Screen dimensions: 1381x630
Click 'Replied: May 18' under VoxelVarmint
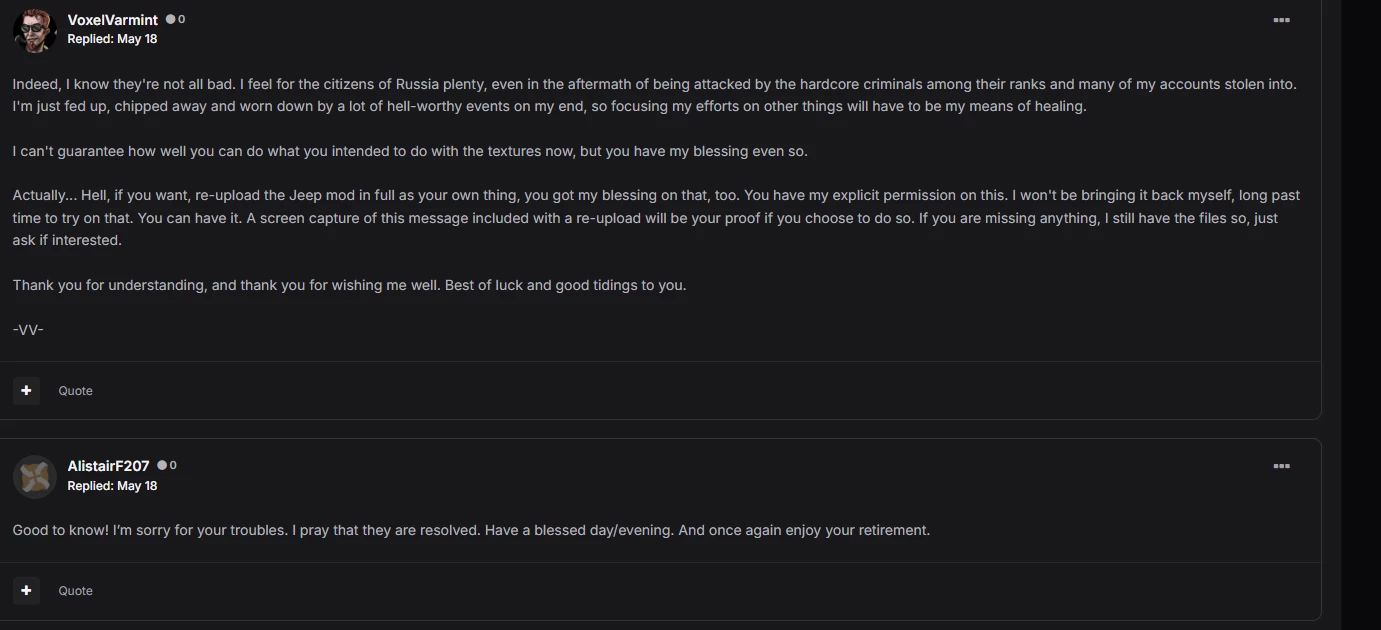point(112,39)
